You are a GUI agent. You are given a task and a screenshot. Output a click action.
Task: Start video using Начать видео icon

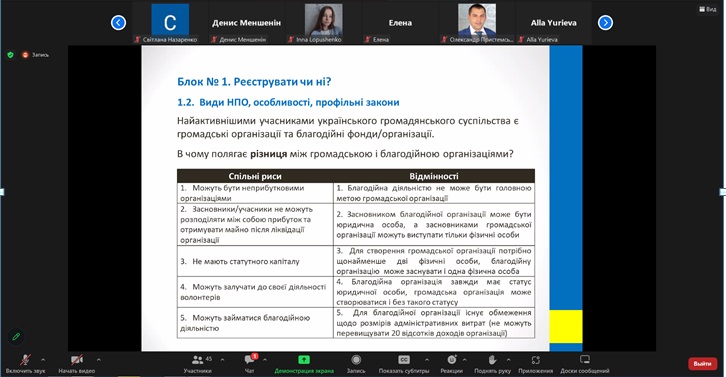[x=76, y=360]
